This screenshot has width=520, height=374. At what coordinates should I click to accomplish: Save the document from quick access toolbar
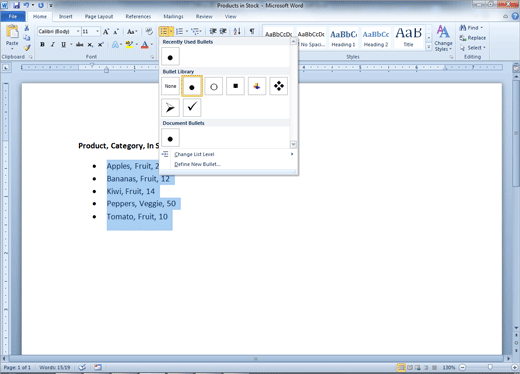click(16, 5)
